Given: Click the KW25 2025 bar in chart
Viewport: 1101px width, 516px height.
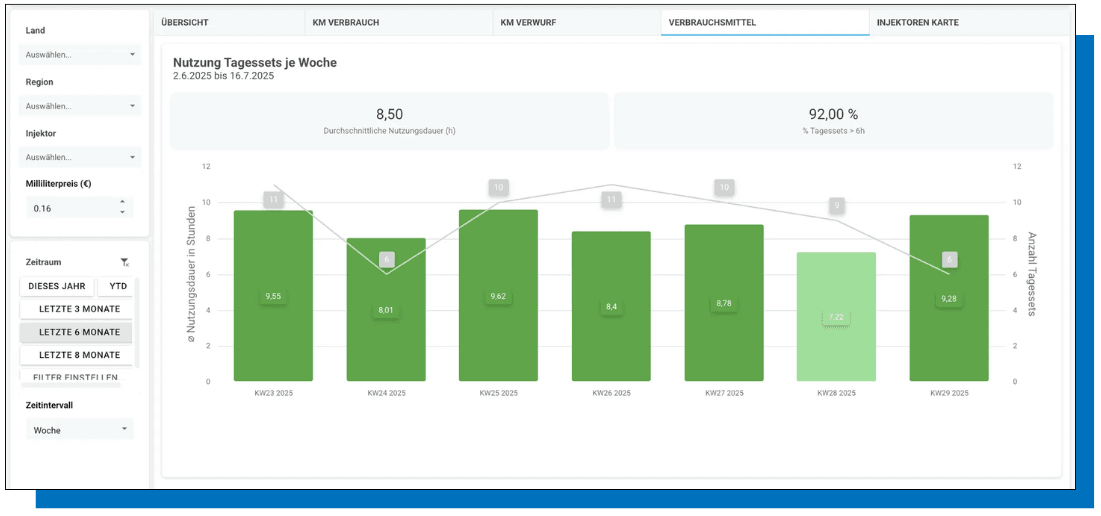Looking at the screenshot, I should tap(498, 296).
